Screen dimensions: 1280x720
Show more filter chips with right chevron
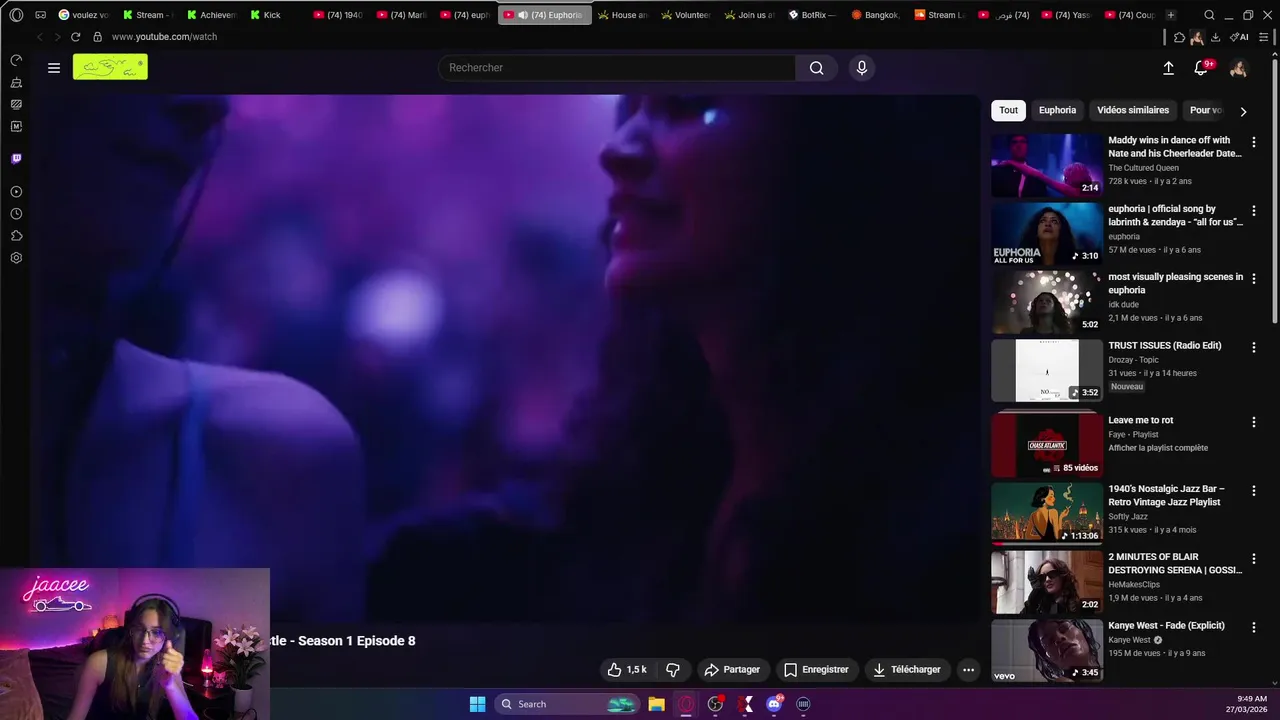click(1243, 111)
